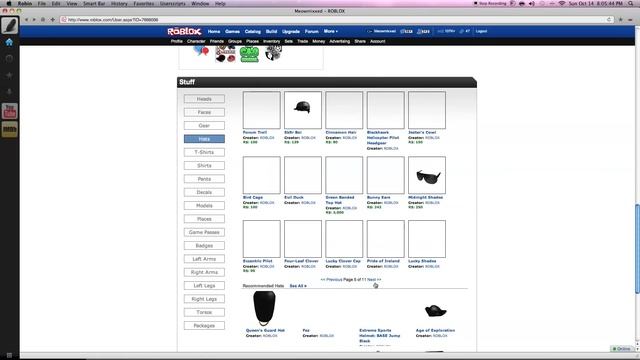Viewport: 640px width, 360px height.
Task: Select the Torsos category button
Action: point(204,312)
